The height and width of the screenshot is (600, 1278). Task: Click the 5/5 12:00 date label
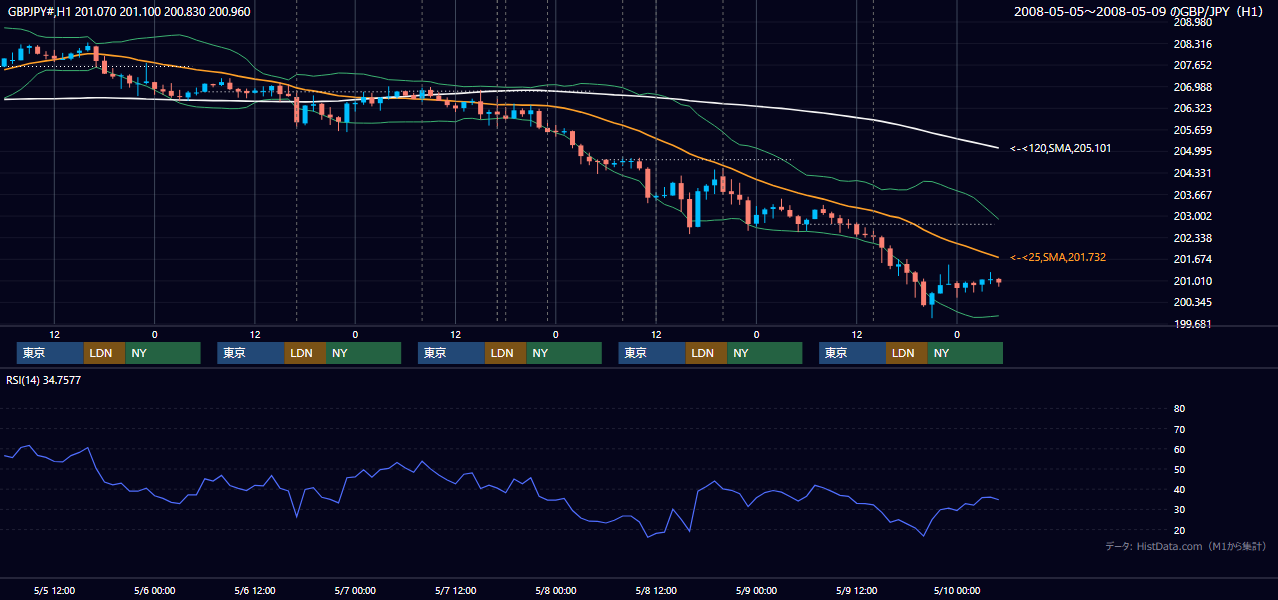pyautogui.click(x=54, y=590)
